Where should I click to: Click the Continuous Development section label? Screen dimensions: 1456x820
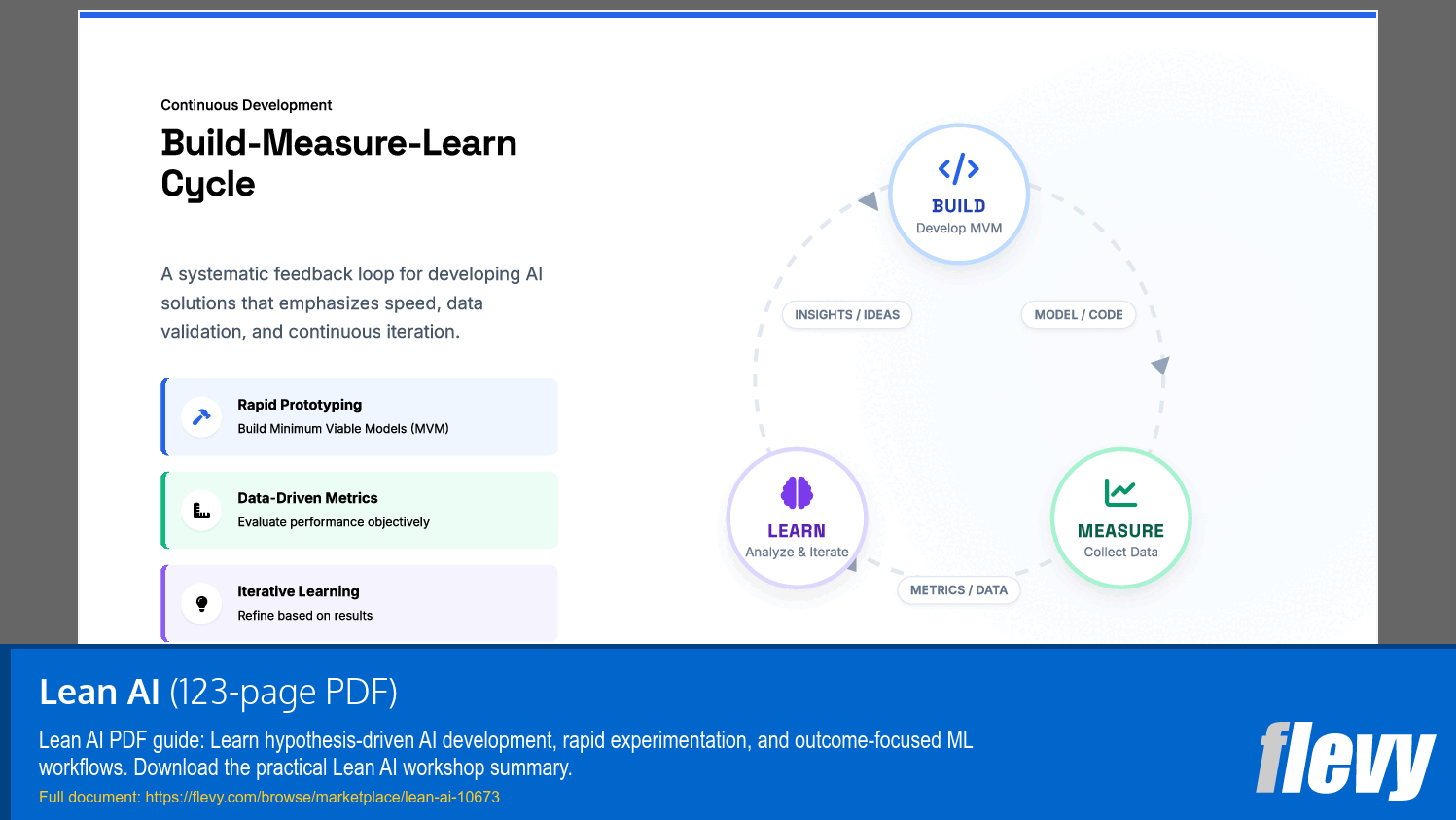246,105
